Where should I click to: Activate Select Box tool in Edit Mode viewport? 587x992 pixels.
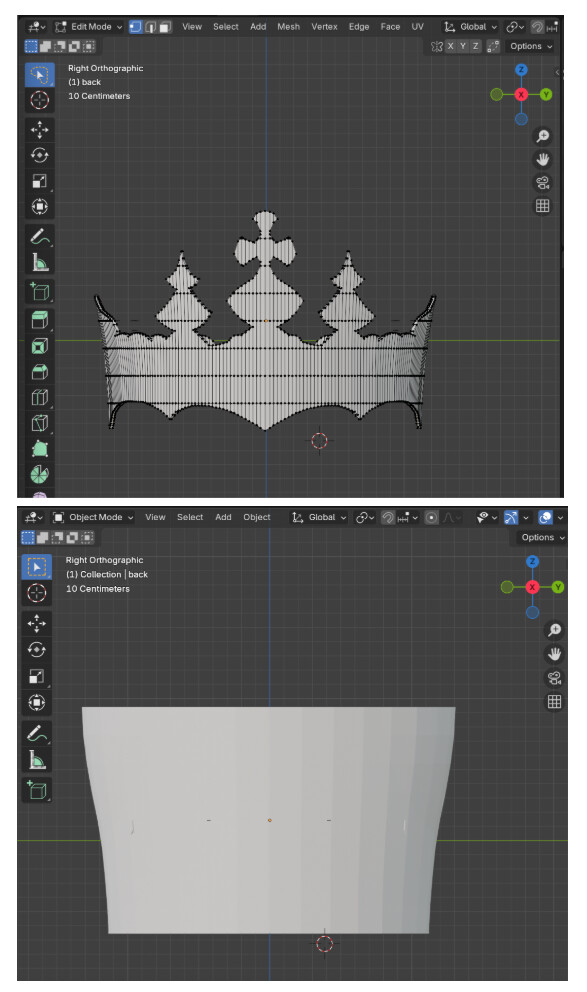coord(39,75)
